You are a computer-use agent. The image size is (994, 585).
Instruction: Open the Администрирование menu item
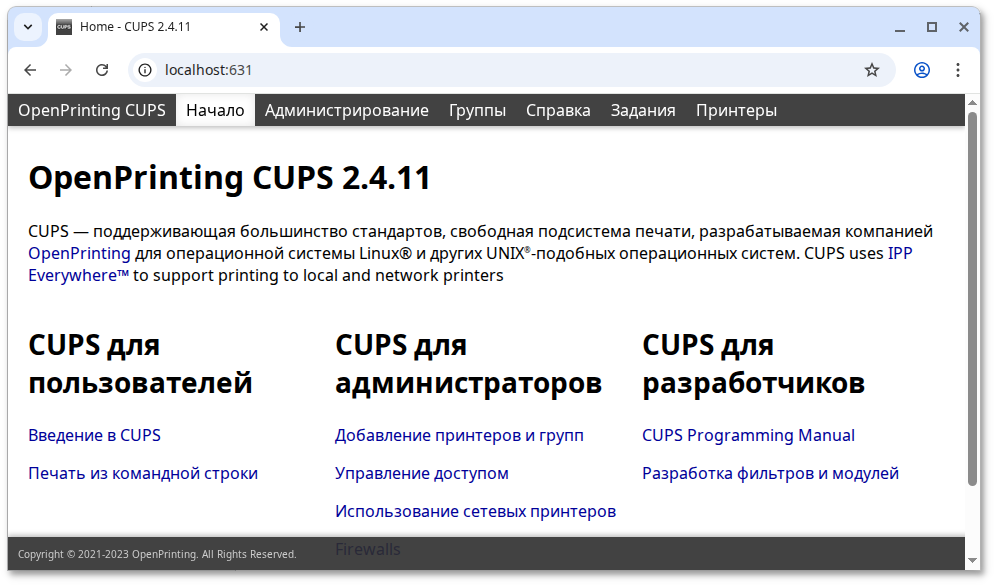coord(346,110)
